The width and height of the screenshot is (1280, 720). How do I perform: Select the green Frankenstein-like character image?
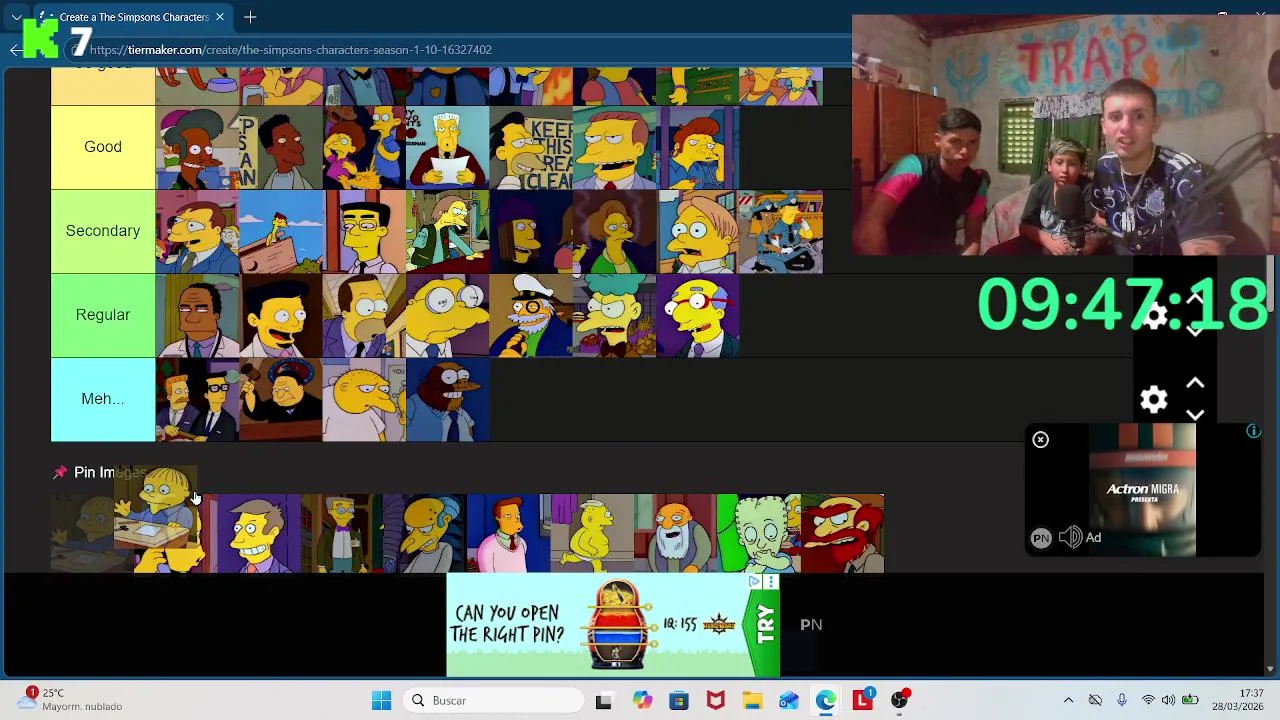pyautogui.click(x=758, y=533)
